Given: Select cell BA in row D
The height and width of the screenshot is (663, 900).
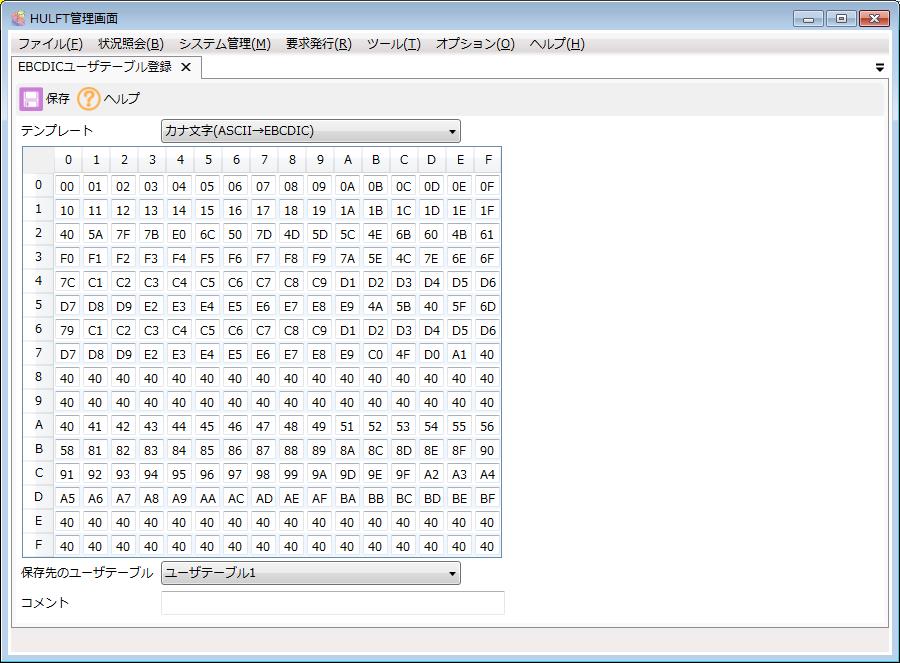Looking at the screenshot, I should [347, 499].
